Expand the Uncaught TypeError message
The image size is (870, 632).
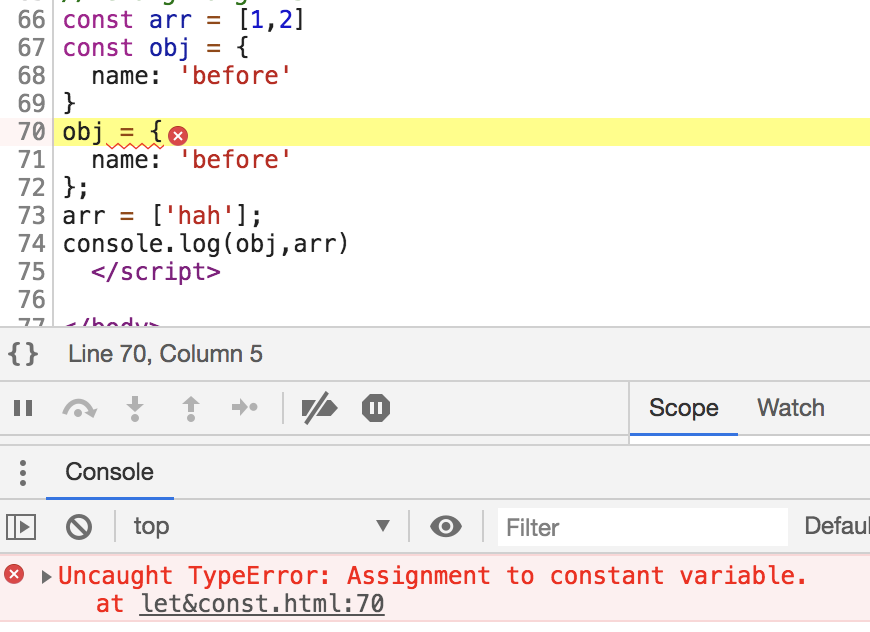(x=46, y=577)
